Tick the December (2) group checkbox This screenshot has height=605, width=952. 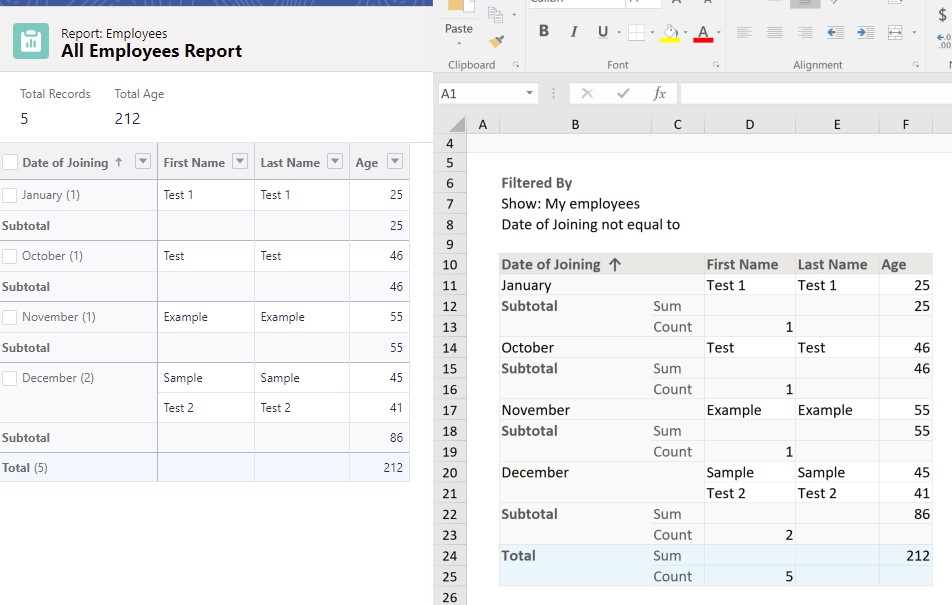10,378
